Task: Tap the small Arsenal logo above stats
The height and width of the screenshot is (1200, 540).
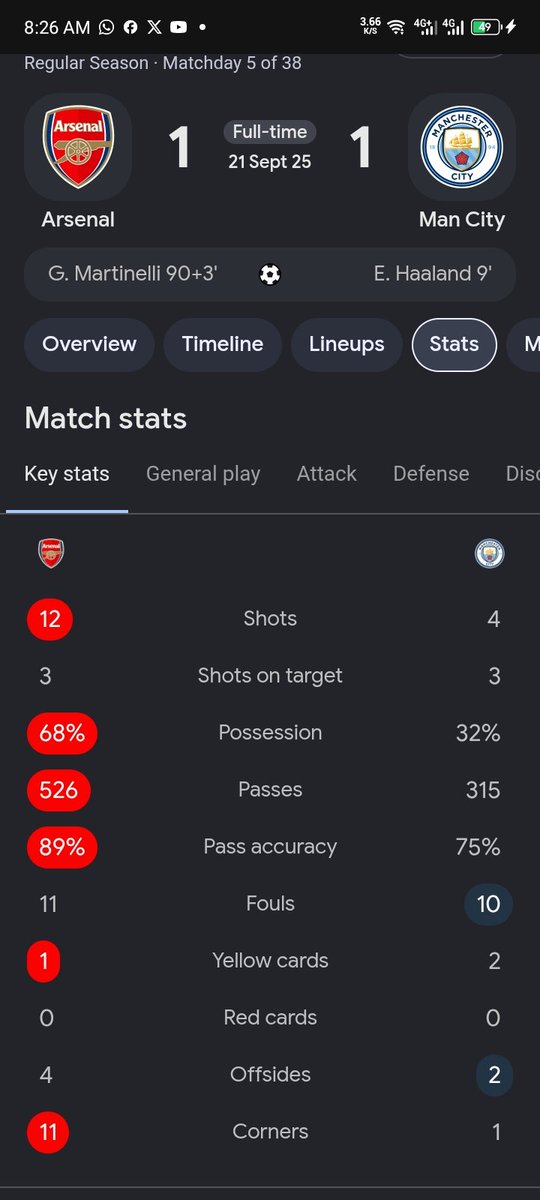Action: (x=51, y=554)
